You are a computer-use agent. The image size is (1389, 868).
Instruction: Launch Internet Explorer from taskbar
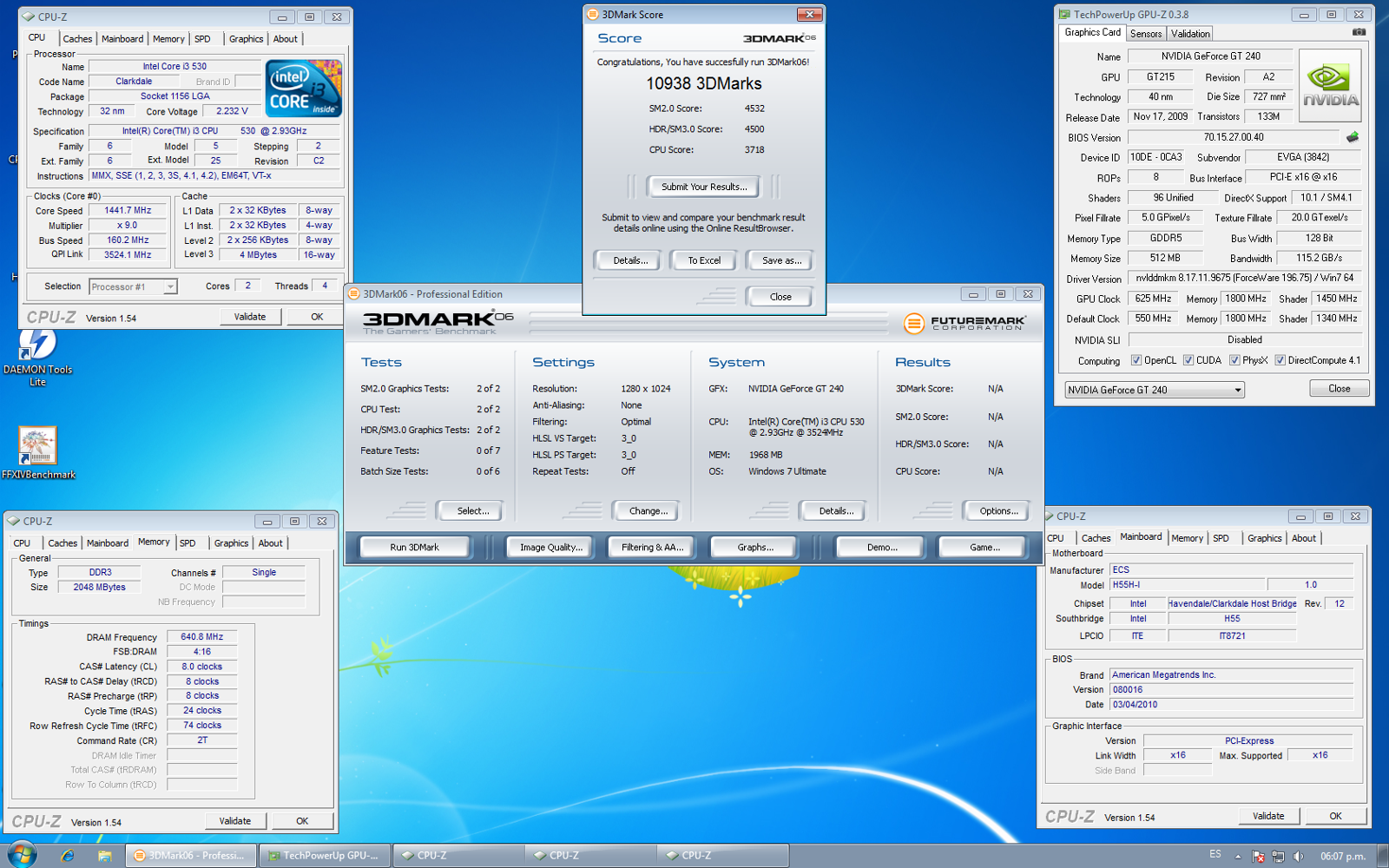coord(68,855)
